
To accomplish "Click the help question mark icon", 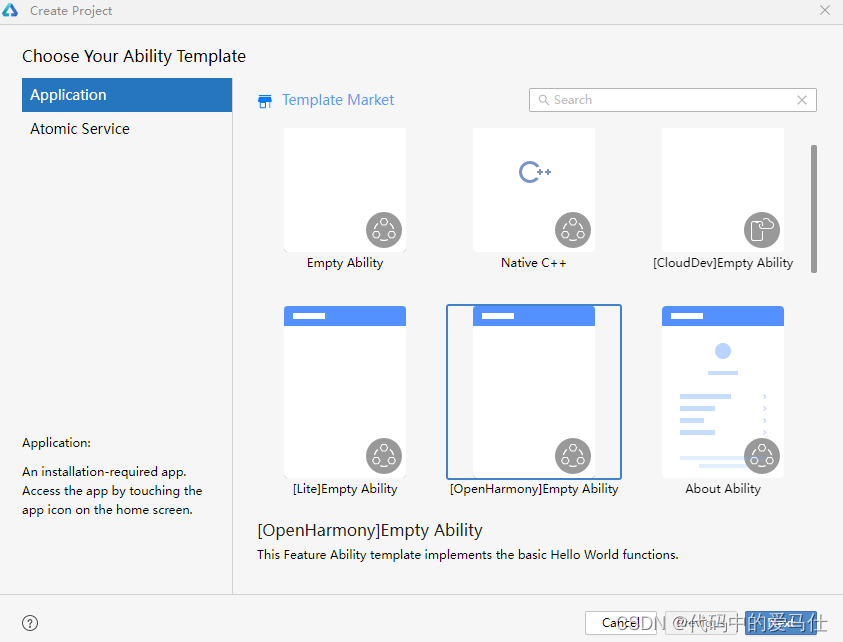I will point(30,622).
